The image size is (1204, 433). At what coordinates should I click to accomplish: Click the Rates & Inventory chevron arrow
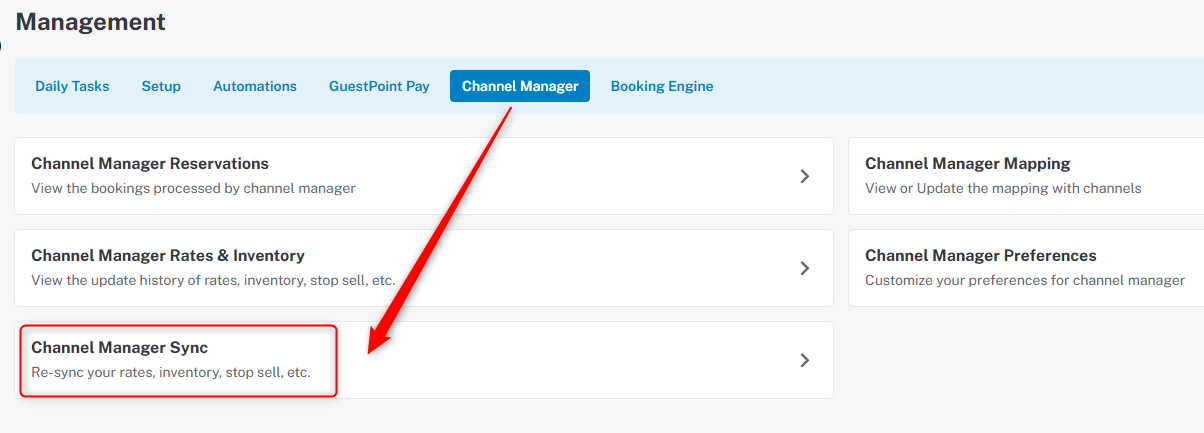(x=805, y=268)
